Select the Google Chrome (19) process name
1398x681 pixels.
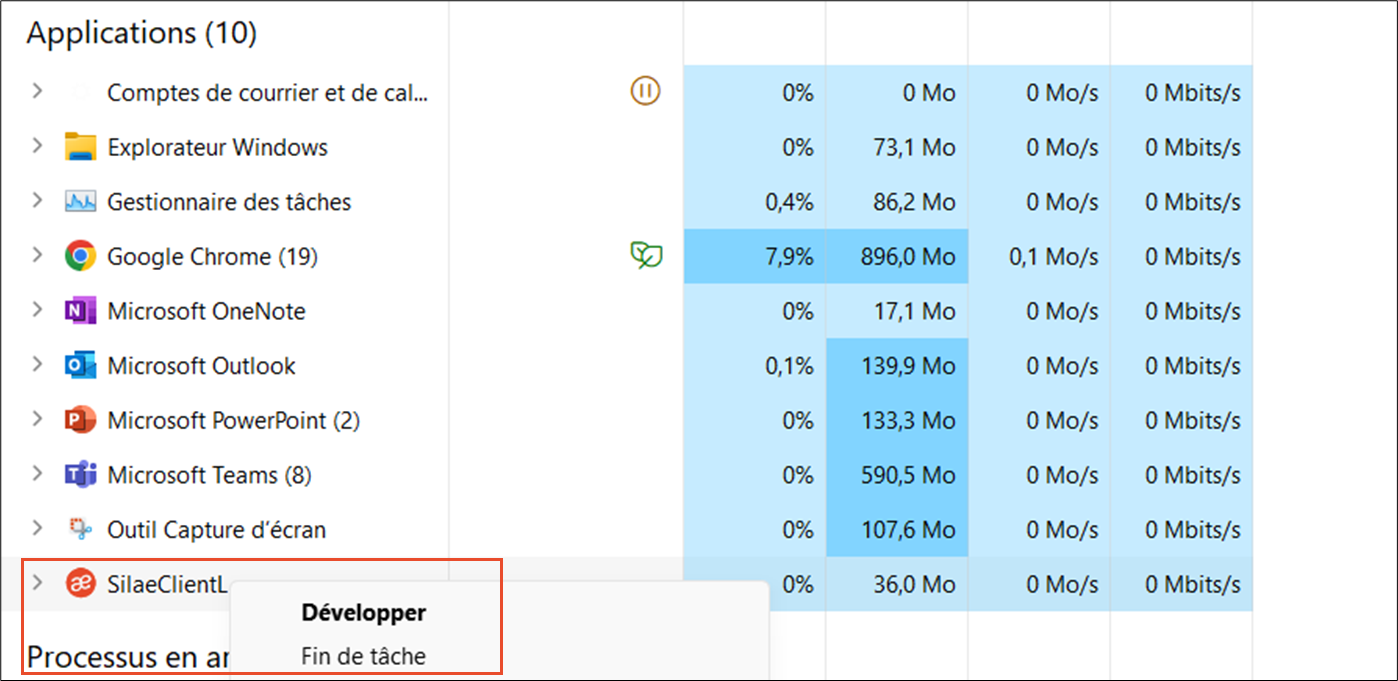coord(212,257)
